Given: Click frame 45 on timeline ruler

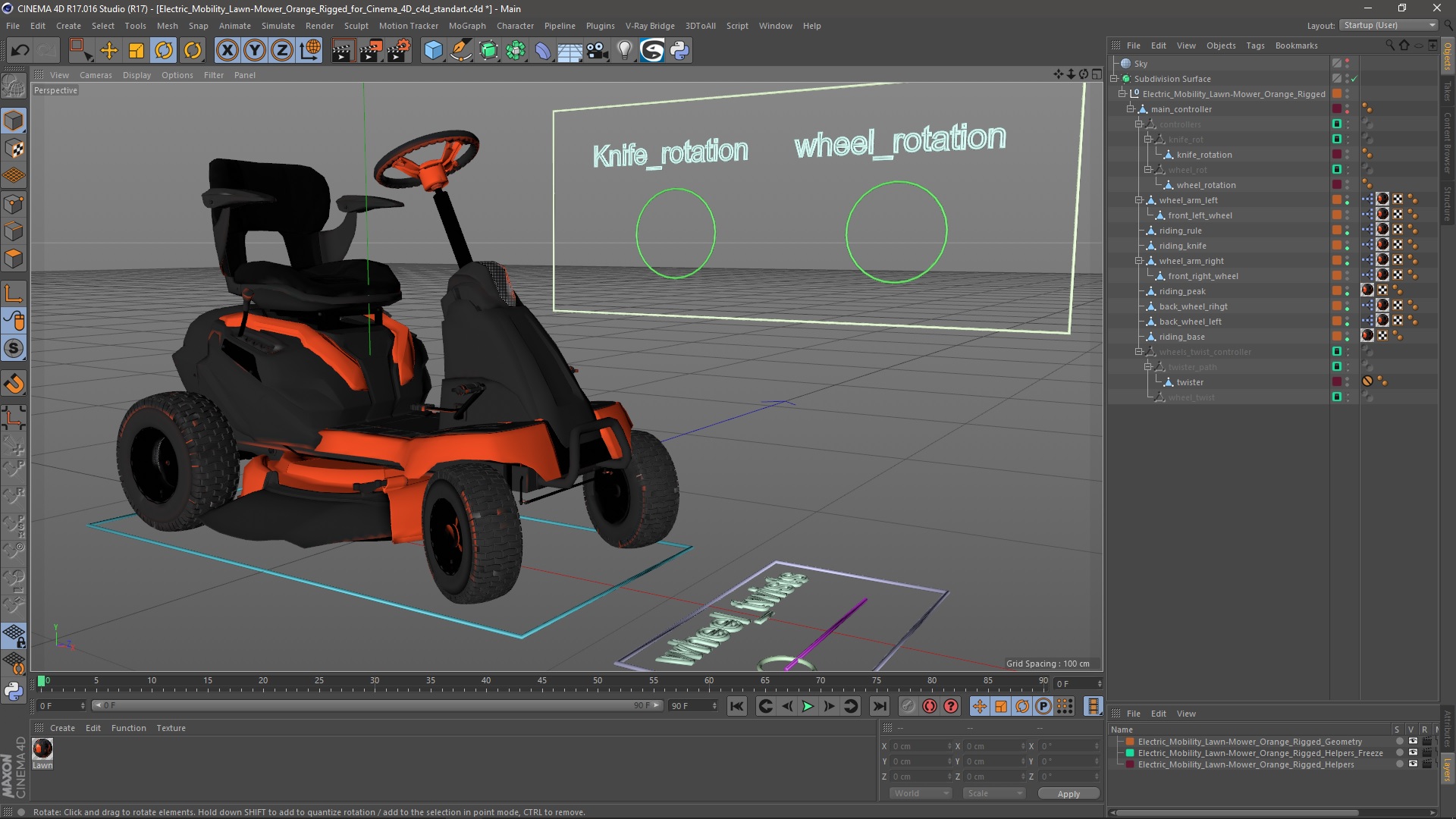Looking at the screenshot, I should [541, 682].
